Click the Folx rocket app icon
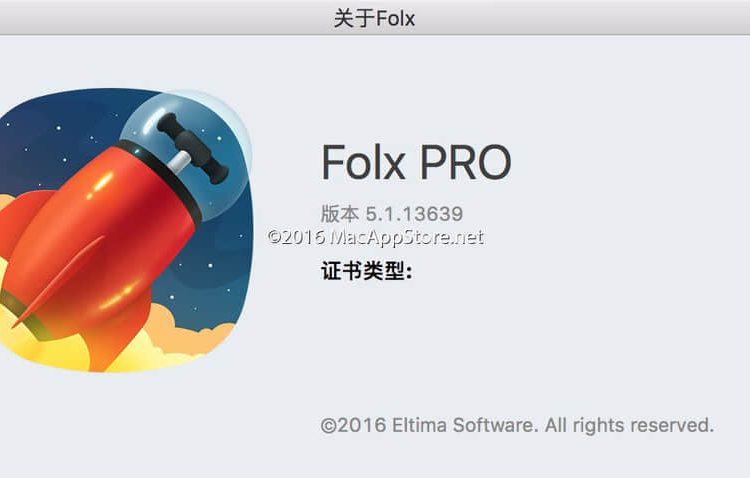750x478 pixels. point(125,230)
